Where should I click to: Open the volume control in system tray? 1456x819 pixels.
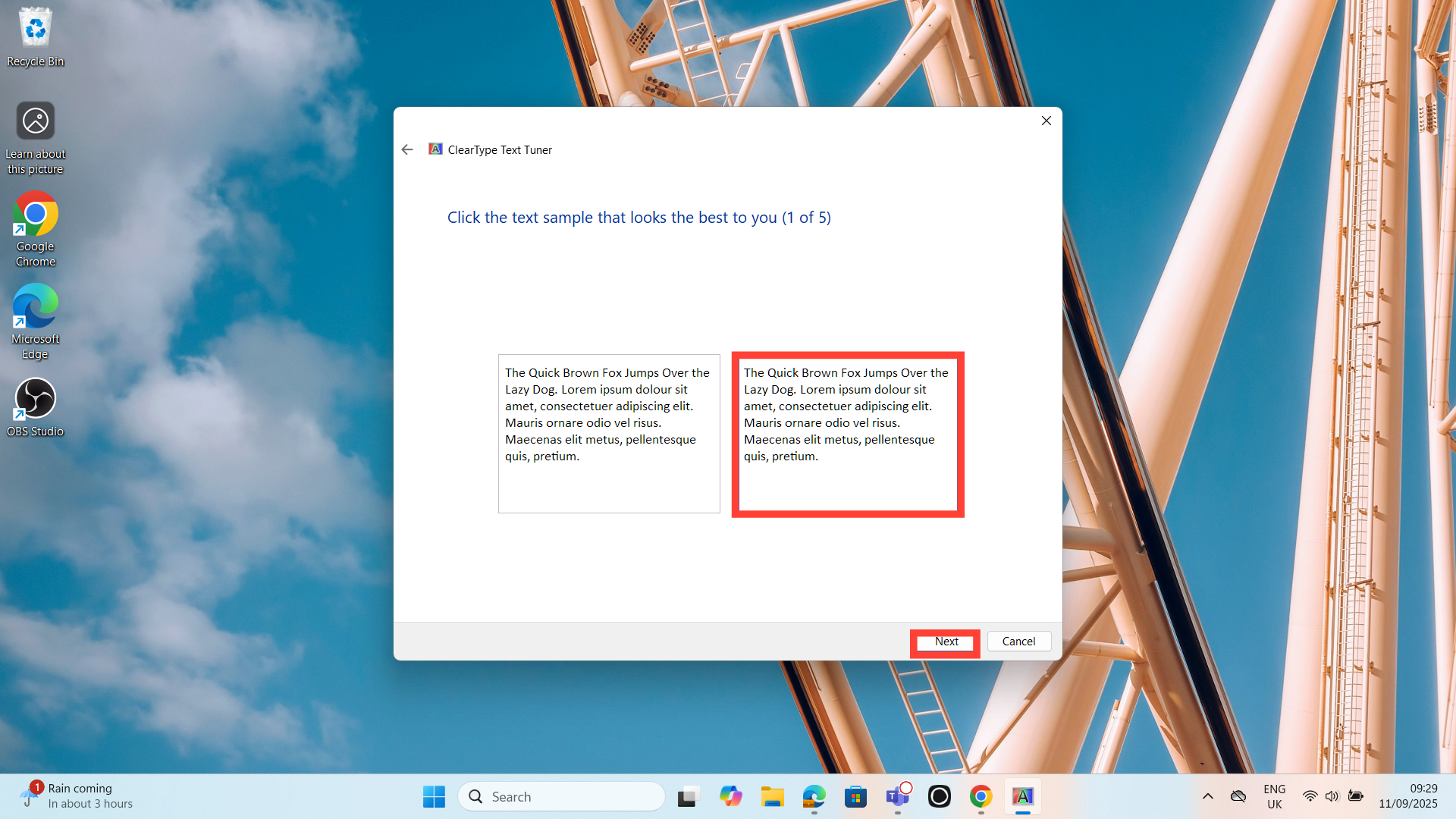pos(1332,796)
